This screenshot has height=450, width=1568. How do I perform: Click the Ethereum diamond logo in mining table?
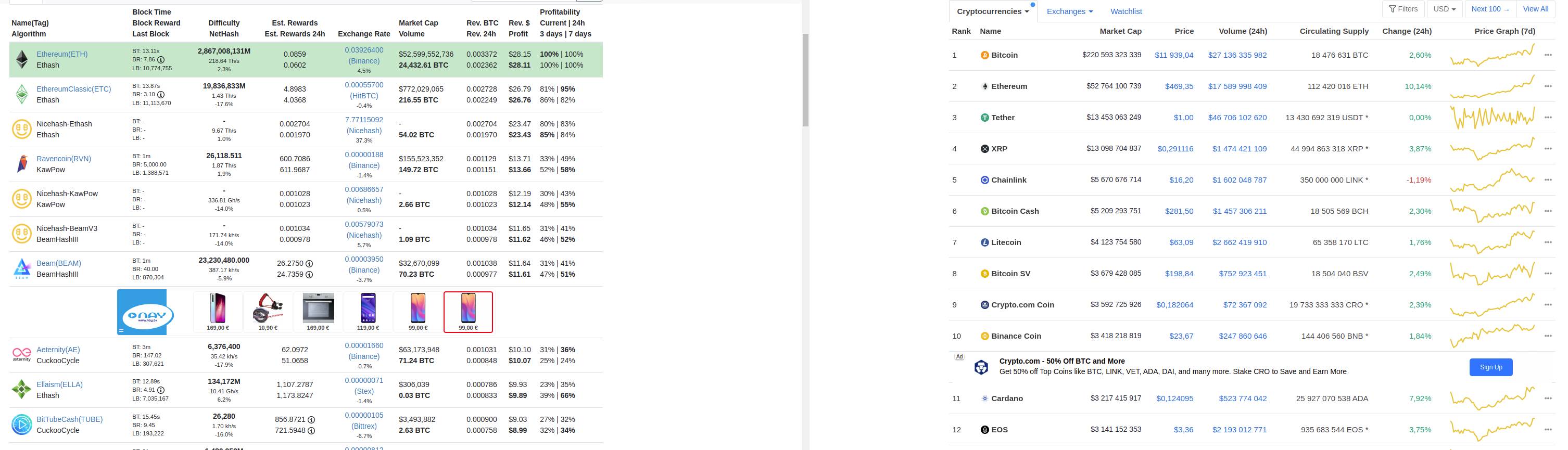click(22, 60)
